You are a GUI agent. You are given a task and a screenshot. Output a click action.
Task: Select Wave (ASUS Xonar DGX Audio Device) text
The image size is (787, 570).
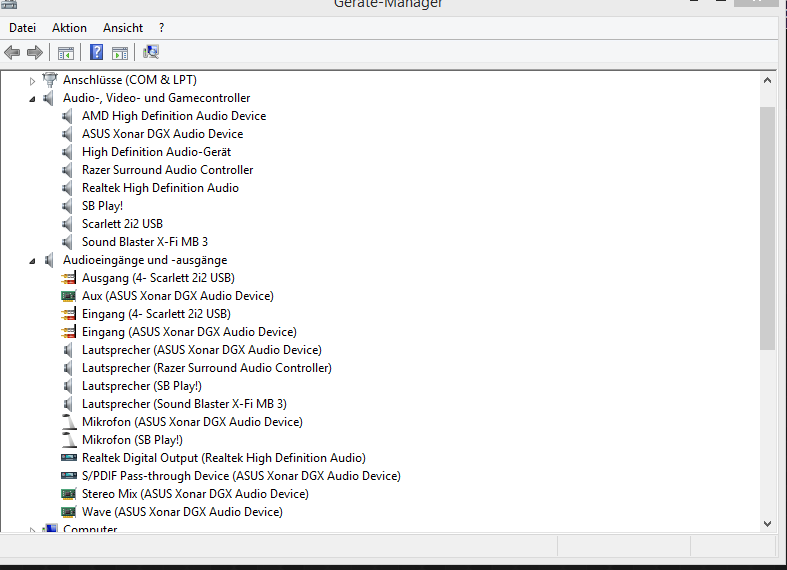(182, 512)
